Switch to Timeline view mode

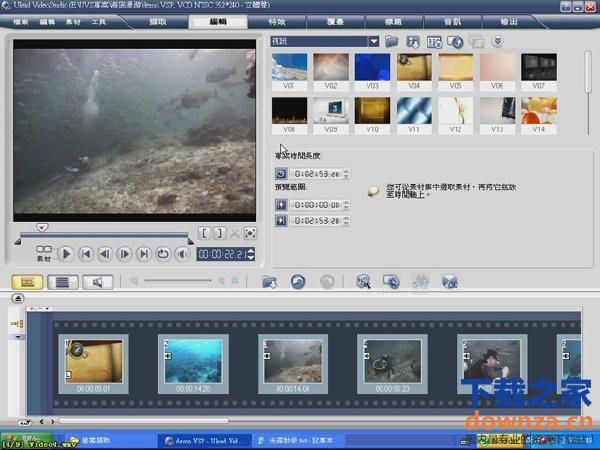[x=62, y=283]
